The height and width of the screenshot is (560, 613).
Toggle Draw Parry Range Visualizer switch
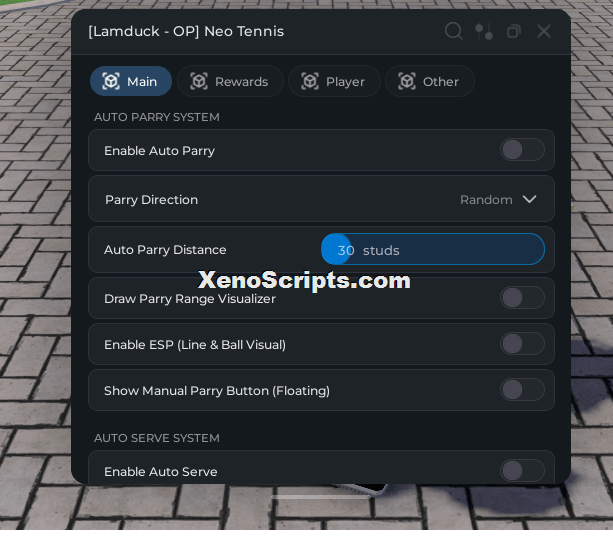[x=522, y=298]
